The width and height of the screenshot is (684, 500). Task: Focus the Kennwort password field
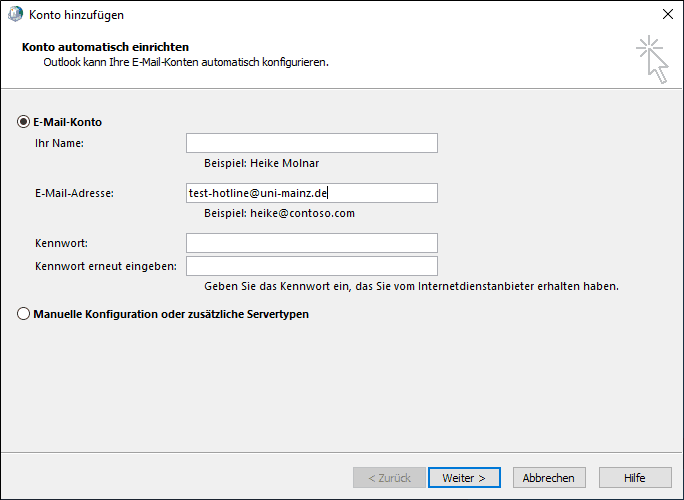coord(311,243)
